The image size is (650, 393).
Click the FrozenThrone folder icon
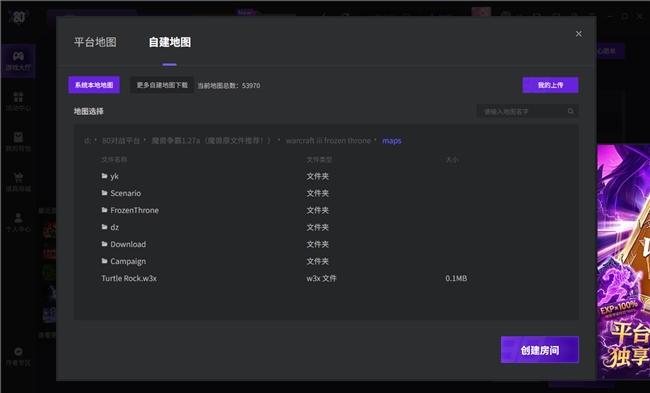click(104, 210)
